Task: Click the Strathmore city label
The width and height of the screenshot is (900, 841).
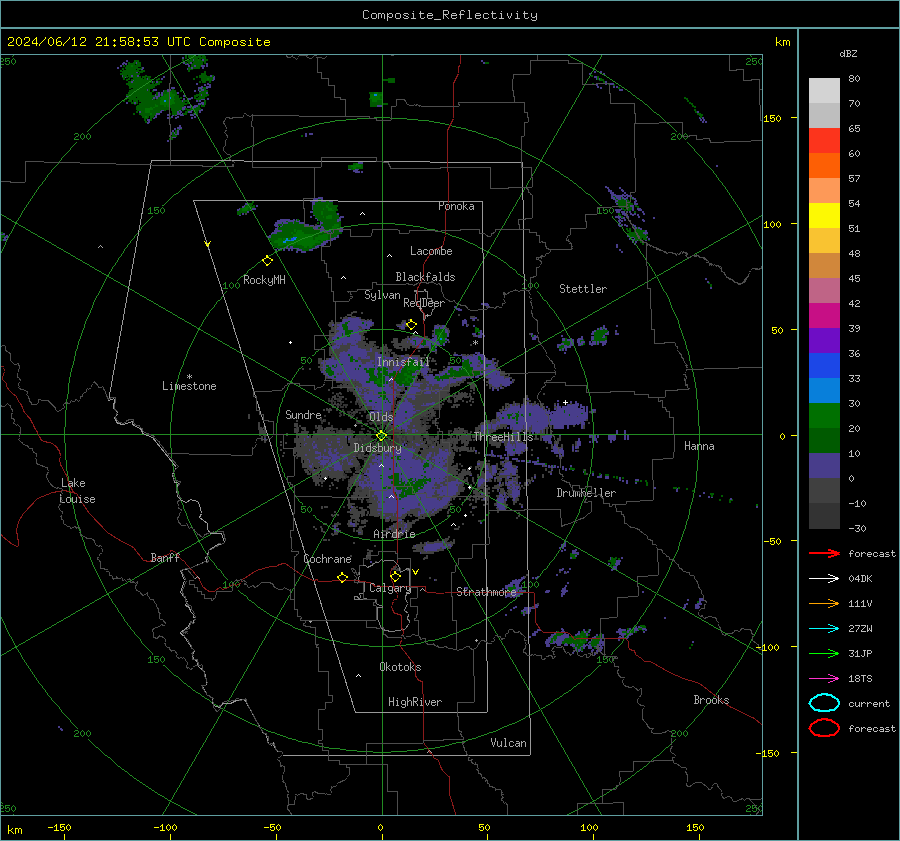Action: click(x=486, y=592)
